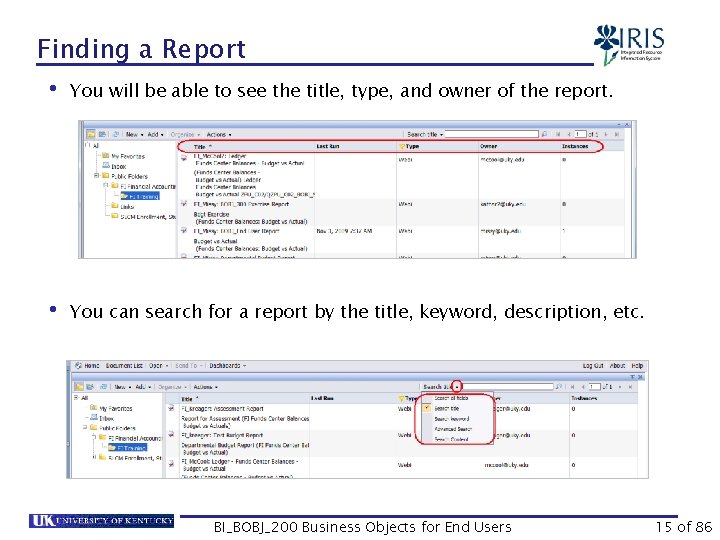The width and height of the screenshot is (720, 540).
Task: Open New dropdown in upper screenshot
Action: click(135, 135)
